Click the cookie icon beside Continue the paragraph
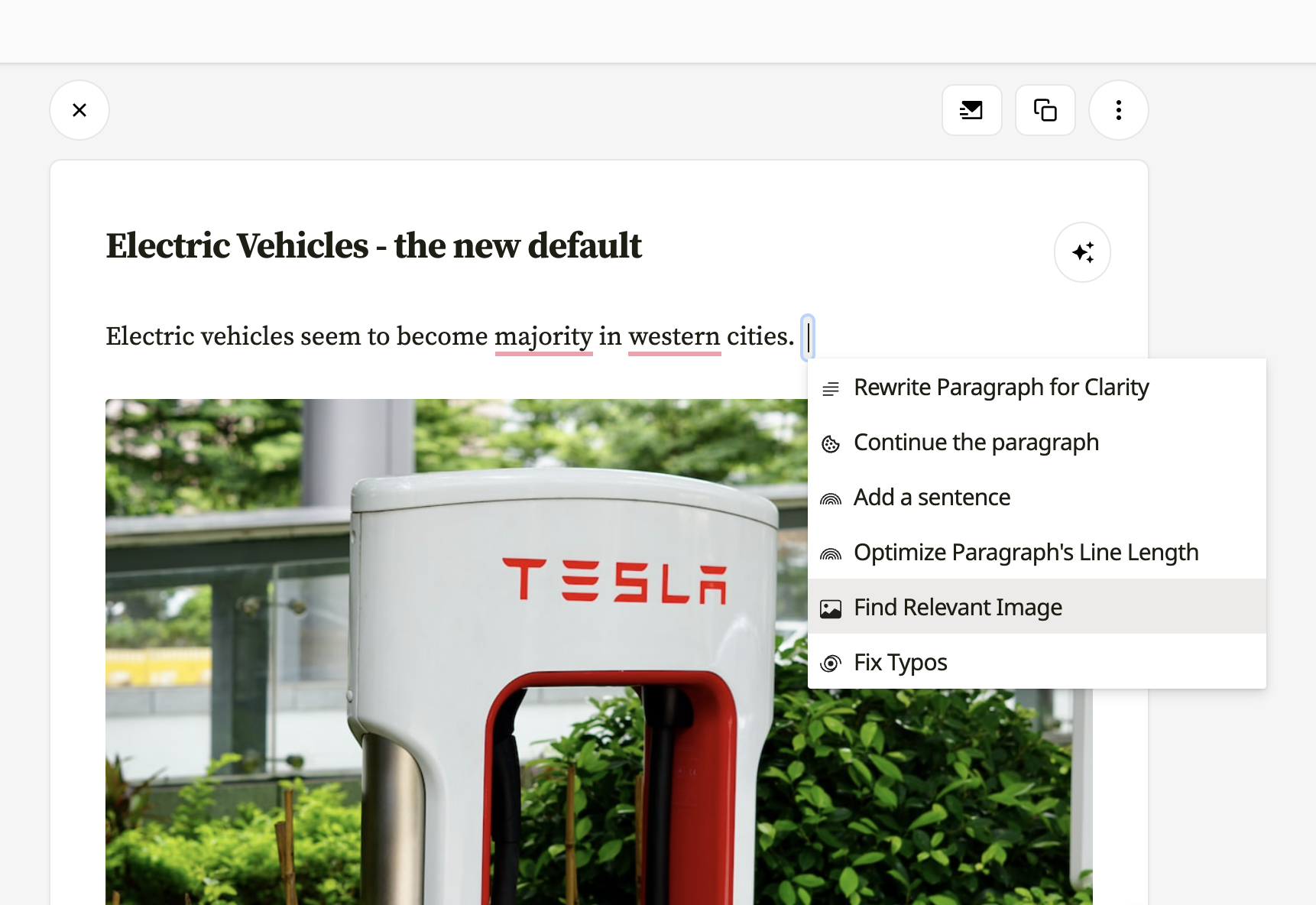Viewport: 1316px width, 905px height. 831,444
